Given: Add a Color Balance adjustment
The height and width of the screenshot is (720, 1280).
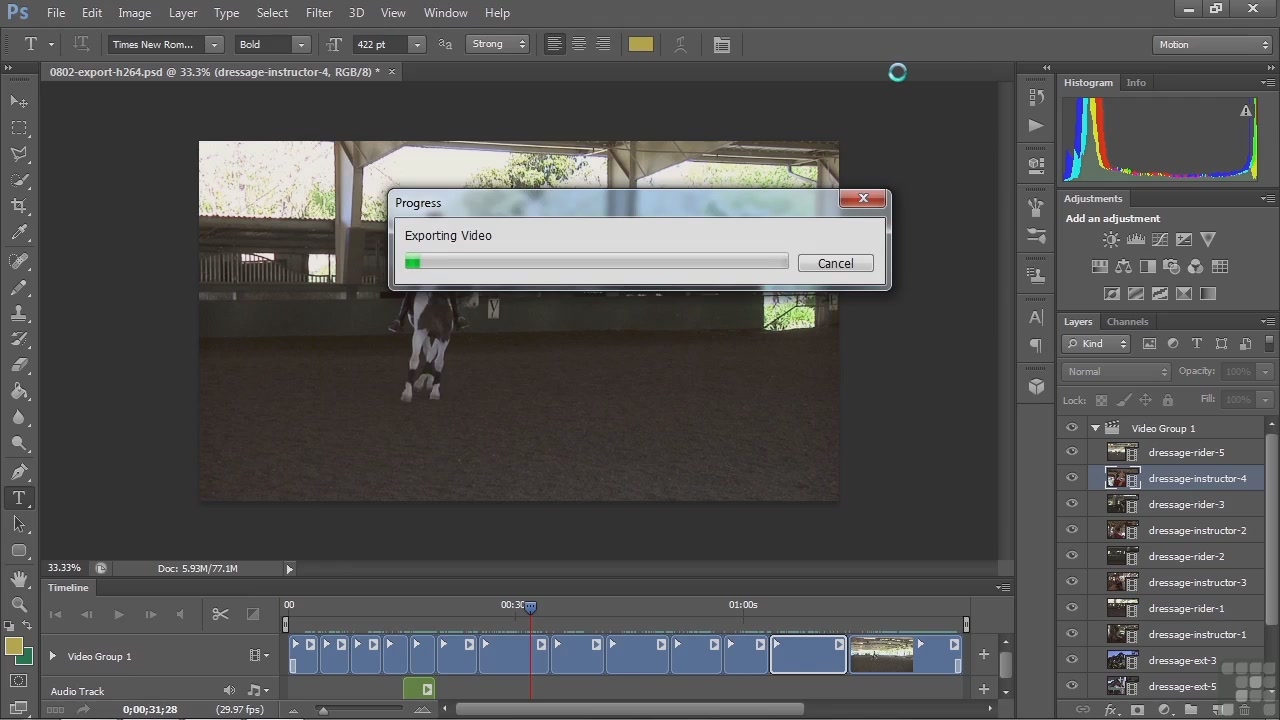Looking at the screenshot, I should tap(1123, 267).
